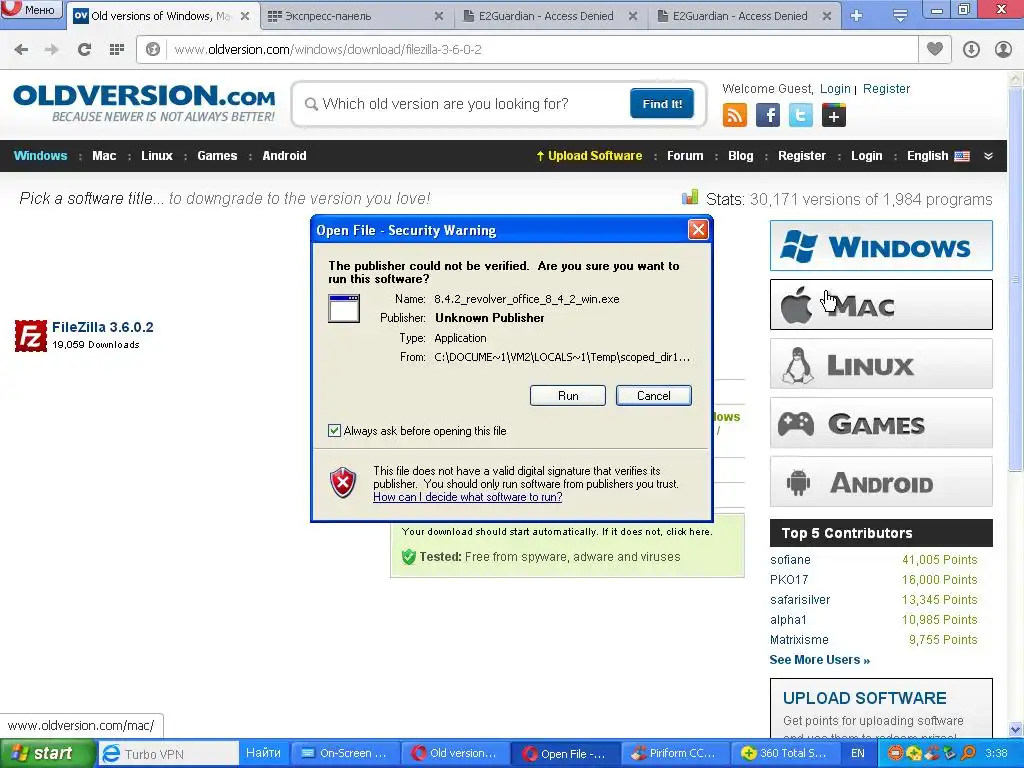Click the Find It! search button
Image resolution: width=1024 pixels, height=768 pixels.
tap(662, 104)
